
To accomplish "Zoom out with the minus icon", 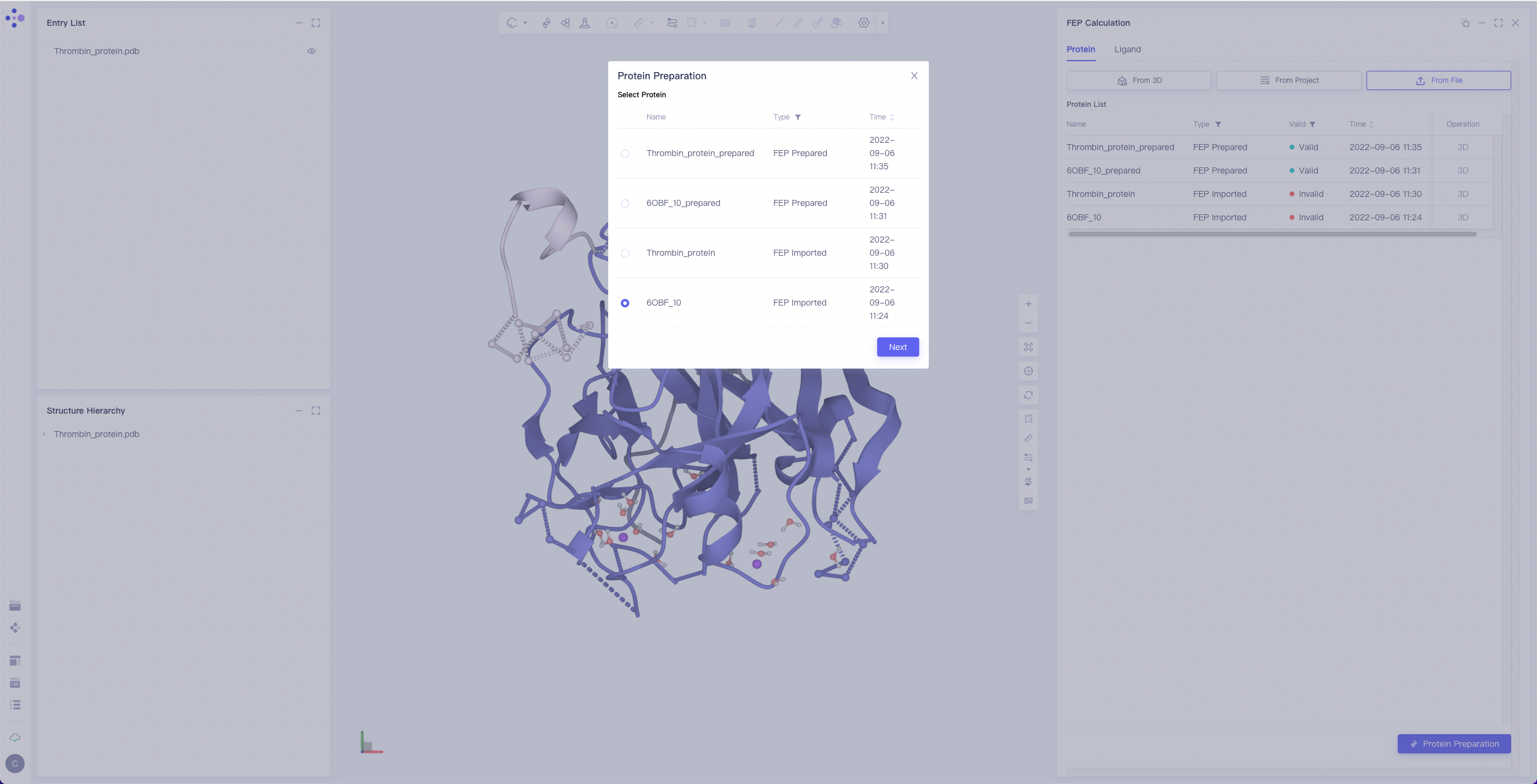I will (1028, 323).
